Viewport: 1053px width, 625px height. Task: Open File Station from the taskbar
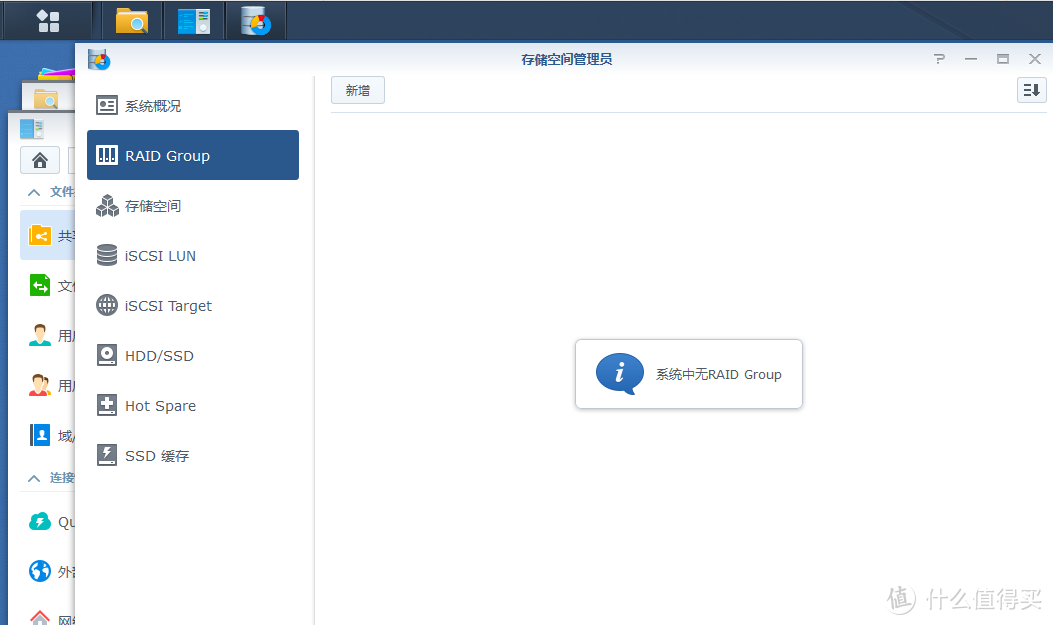pos(132,21)
